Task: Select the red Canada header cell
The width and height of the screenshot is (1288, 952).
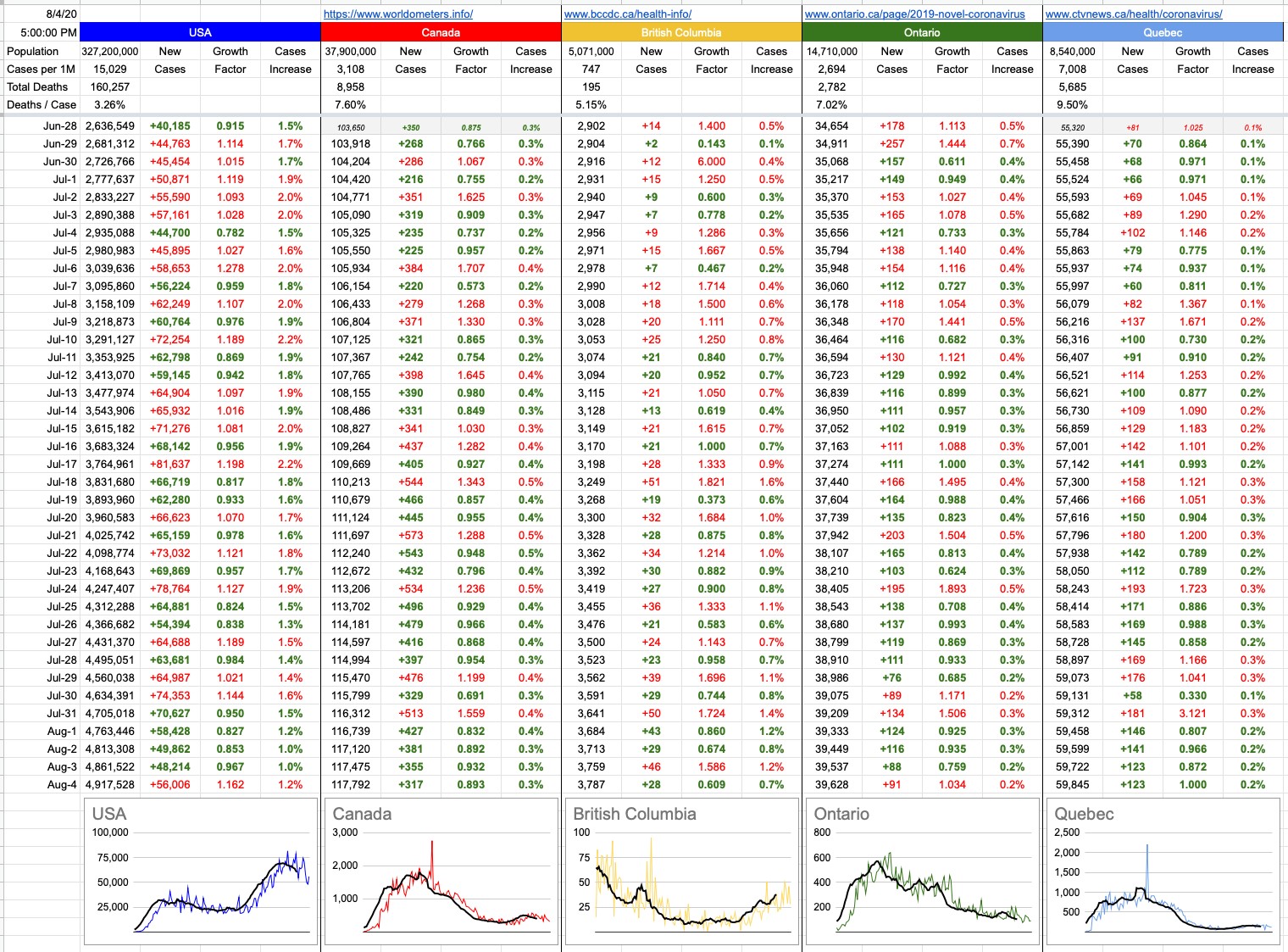Action: [441, 32]
